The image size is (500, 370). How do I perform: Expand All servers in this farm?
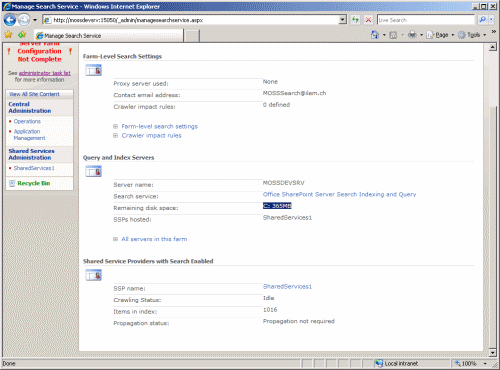coord(154,239)
